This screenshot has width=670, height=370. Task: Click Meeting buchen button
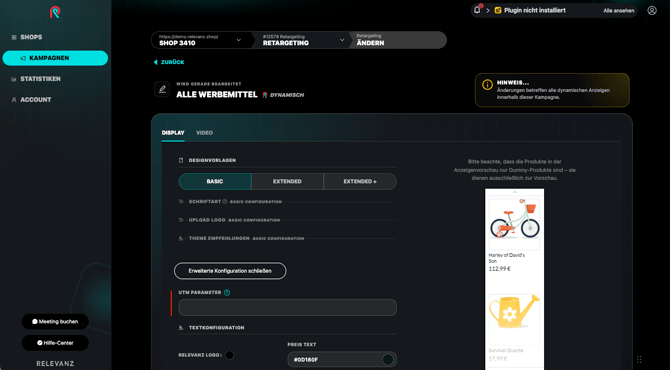(x=55, y=322)
